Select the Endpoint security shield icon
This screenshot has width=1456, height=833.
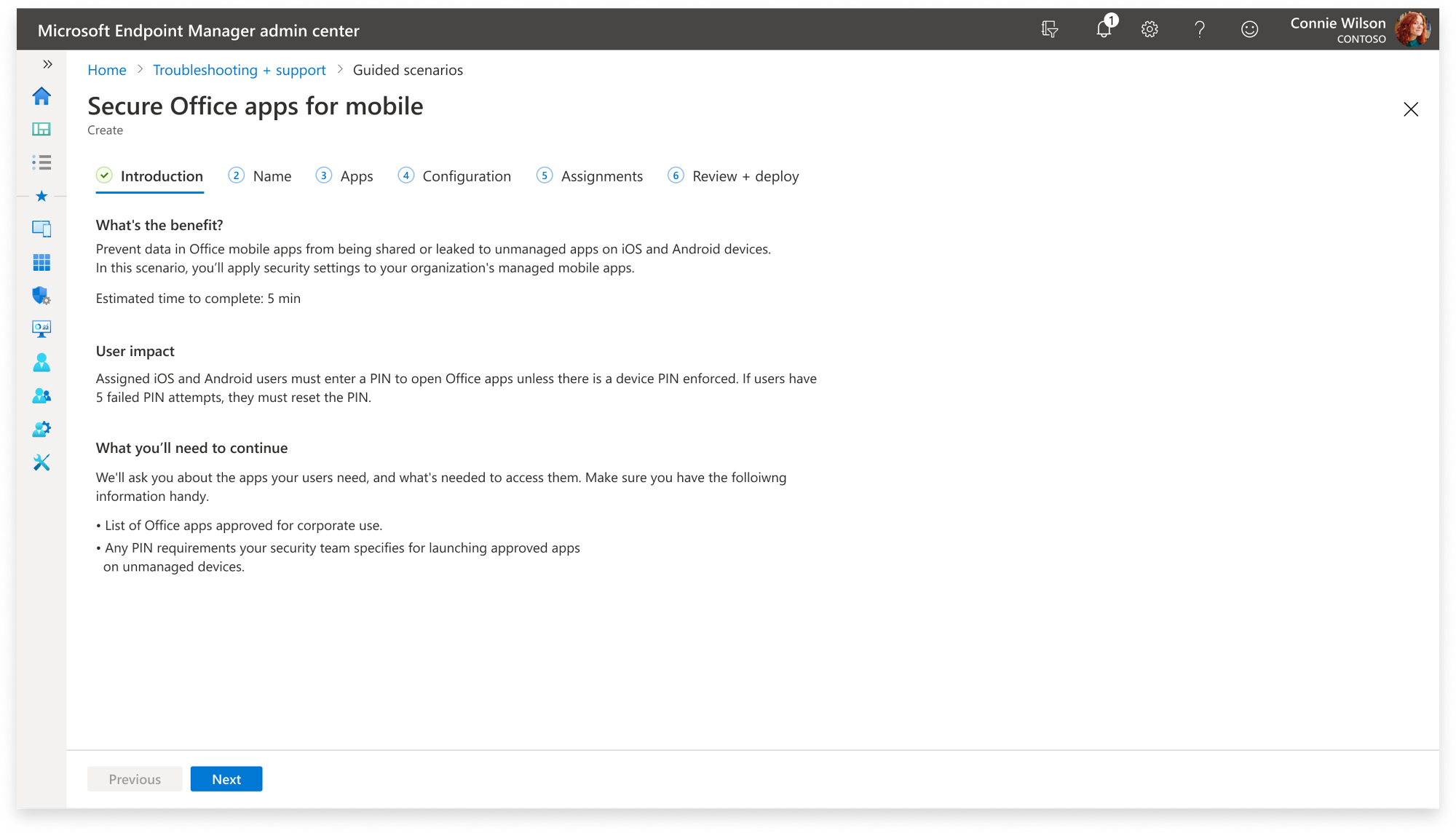click(41, 296)
